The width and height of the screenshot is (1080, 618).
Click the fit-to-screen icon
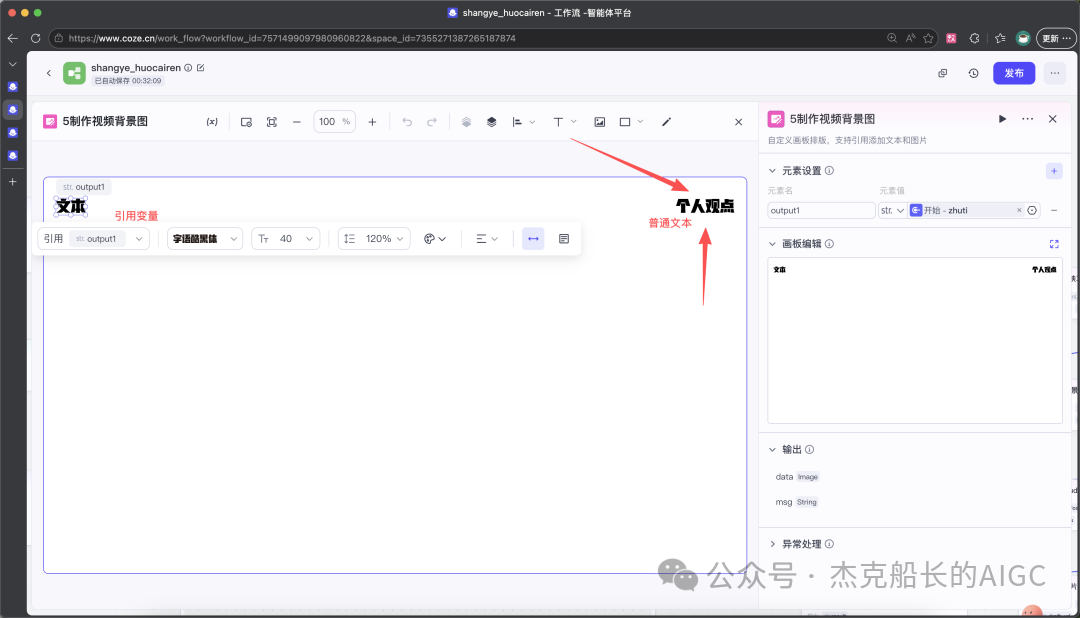coord(272,122)
